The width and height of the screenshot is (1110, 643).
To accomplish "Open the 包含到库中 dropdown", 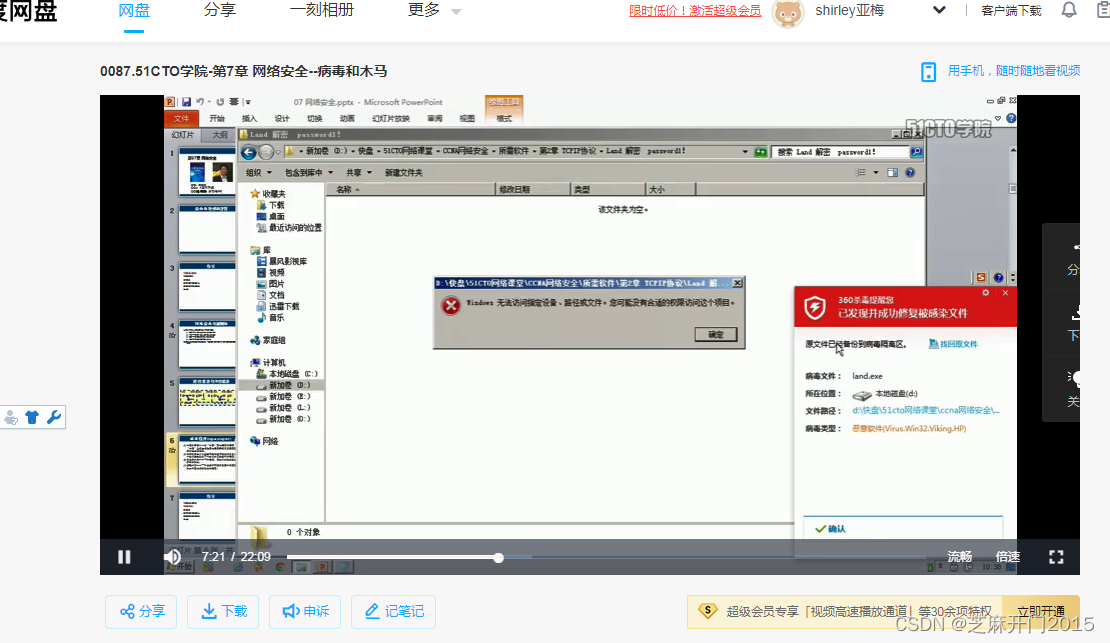I will 309,173.
